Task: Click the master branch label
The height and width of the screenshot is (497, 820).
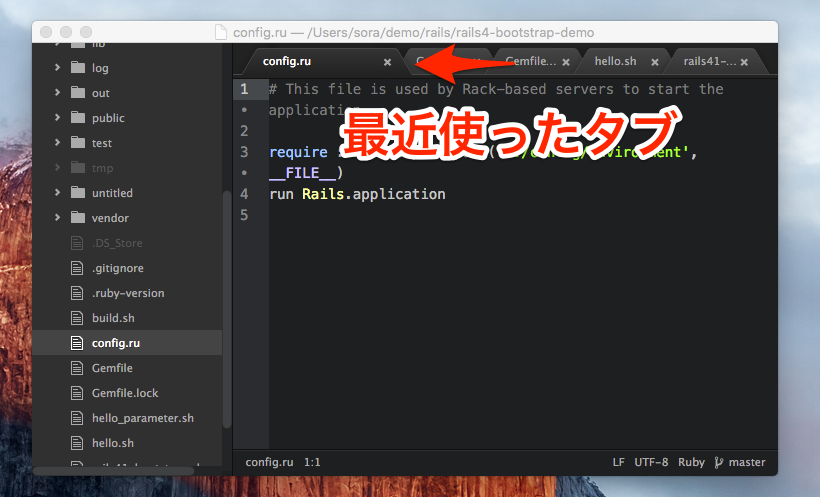Action: click(x=747, y=462)
